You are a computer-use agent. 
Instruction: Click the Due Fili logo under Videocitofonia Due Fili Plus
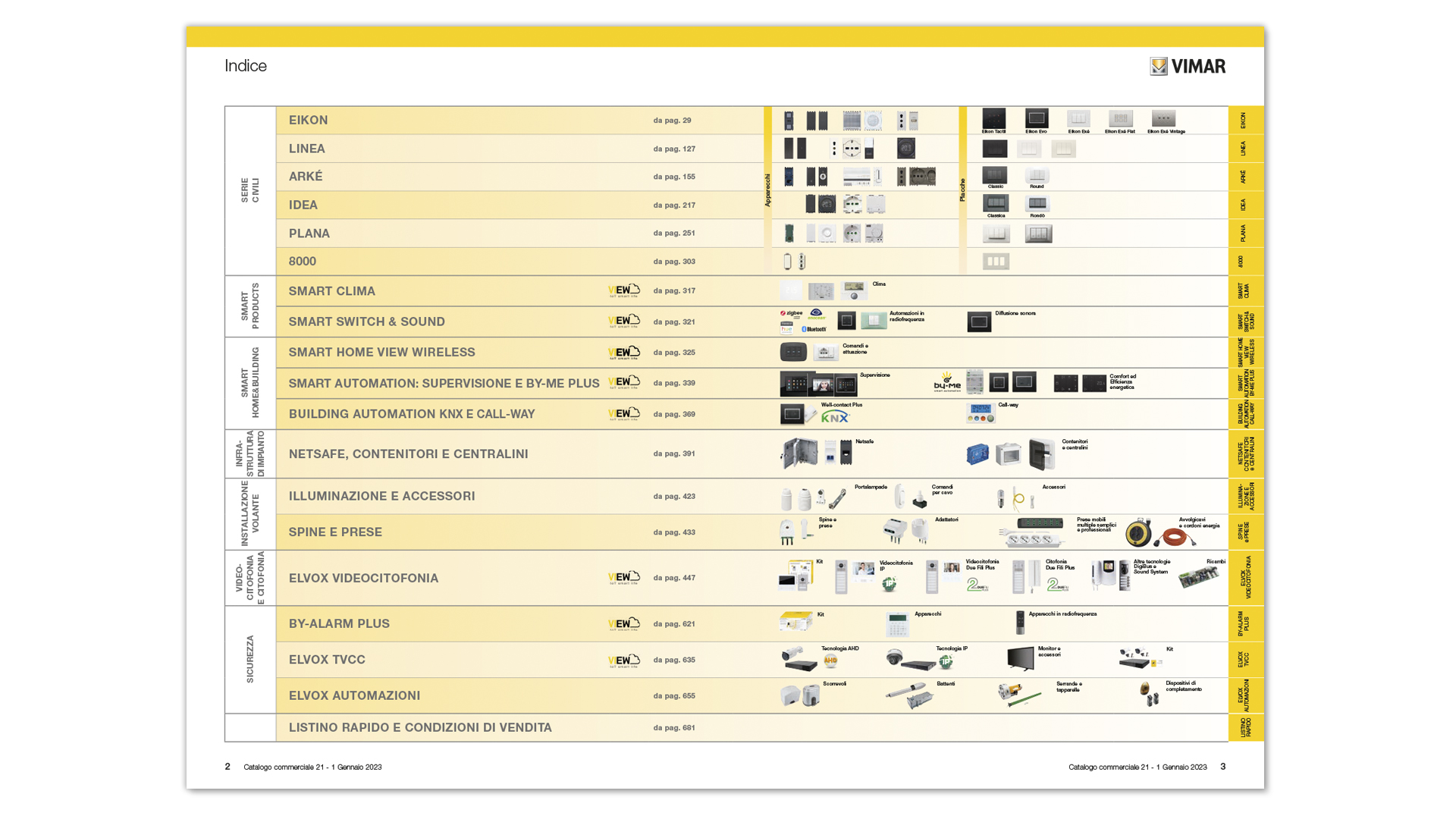click(977, 585)
